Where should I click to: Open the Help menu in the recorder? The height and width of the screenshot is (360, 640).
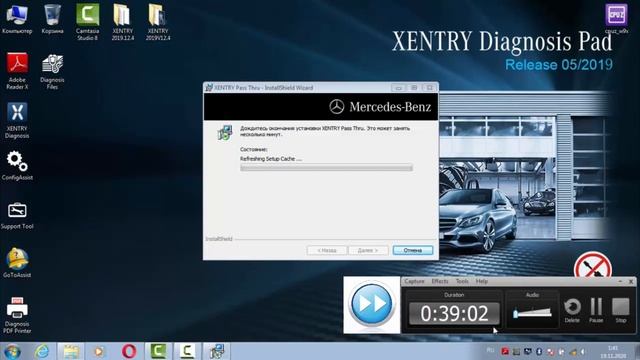[482, 281]
